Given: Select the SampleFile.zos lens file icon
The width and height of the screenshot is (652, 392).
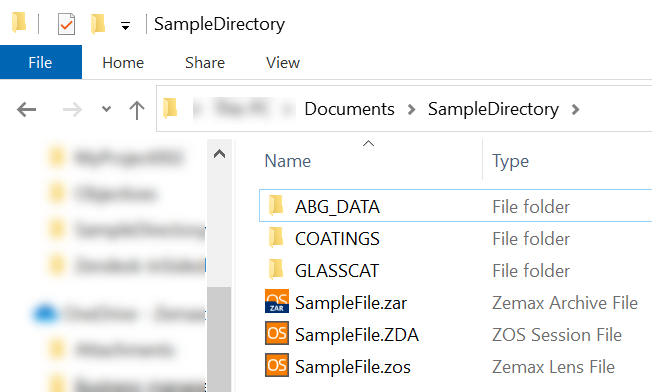Looking at the screenshot, I should [277, 365].
